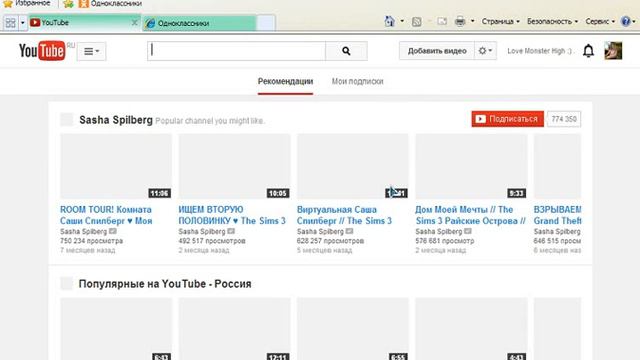
Task: Open the gear settings dropdown next to upload
Action: [485, 51]
